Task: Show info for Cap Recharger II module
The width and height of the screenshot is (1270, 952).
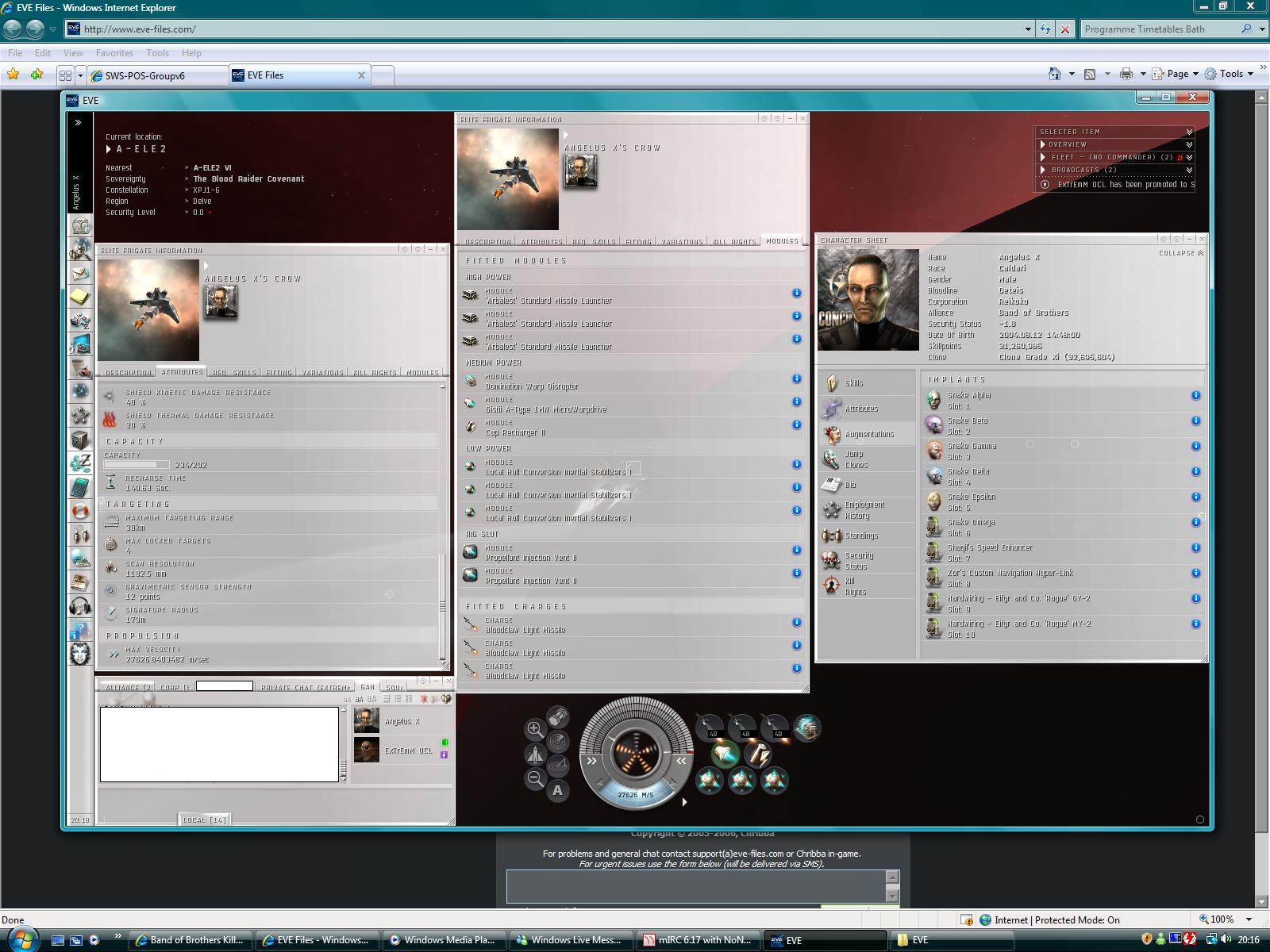Action: [x=796, y=424]
